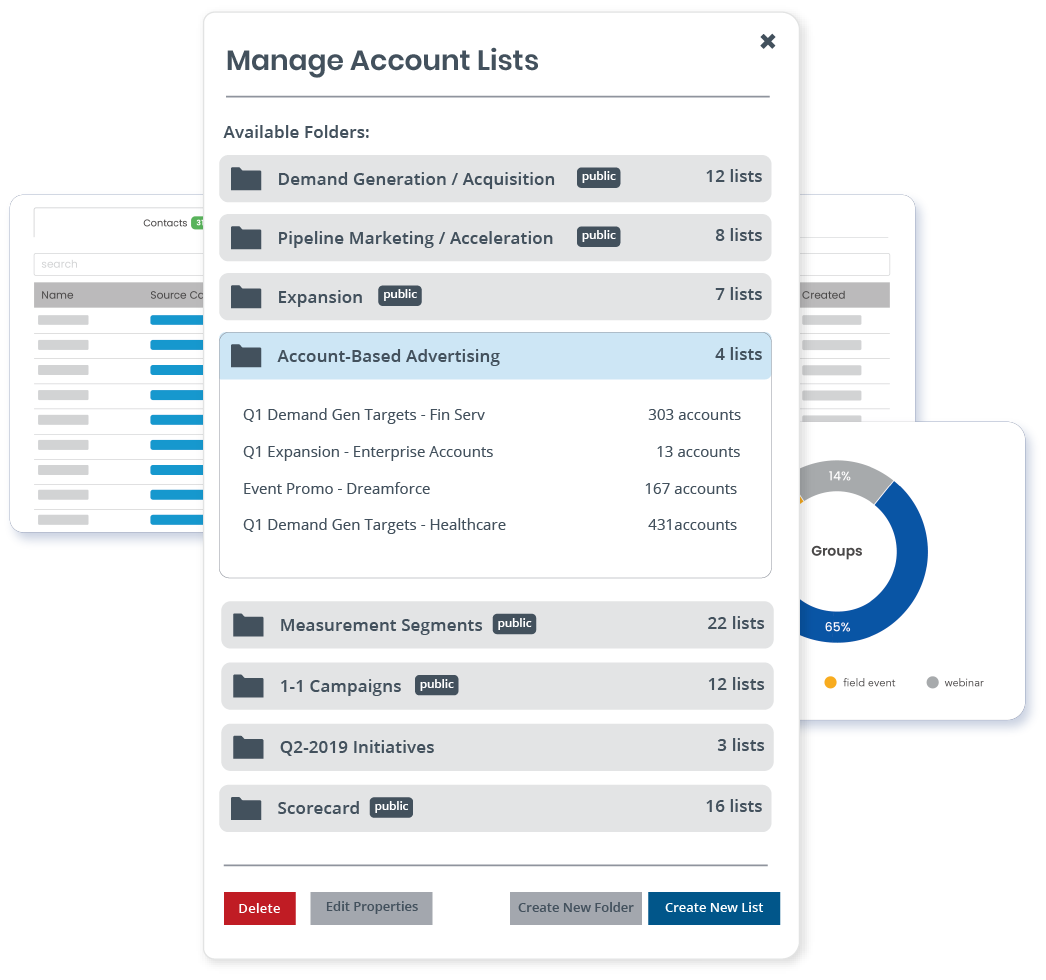Close the Manage Account Lists dialog
This screenshot has height=980, width=1046.
pos(768,41)
